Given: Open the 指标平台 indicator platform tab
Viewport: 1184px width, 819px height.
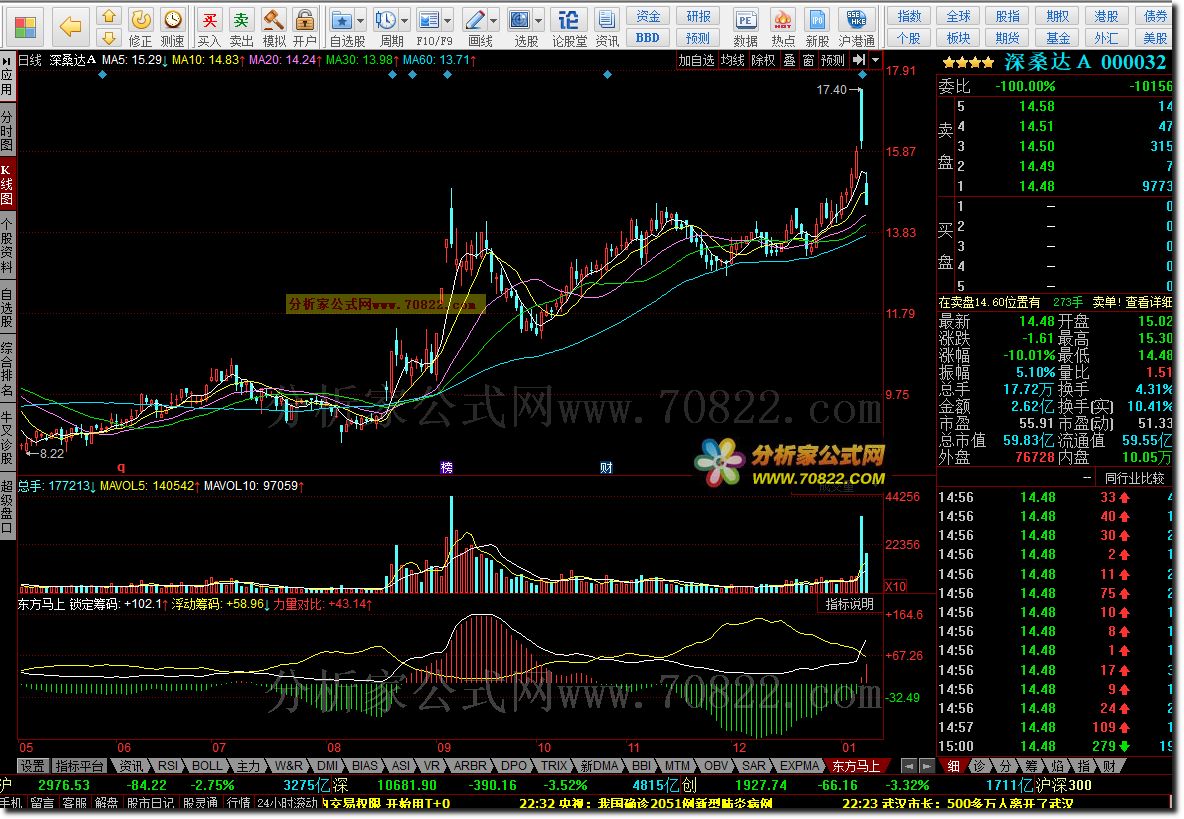Looking at the screenshot, I should click(x=79, y=765).
